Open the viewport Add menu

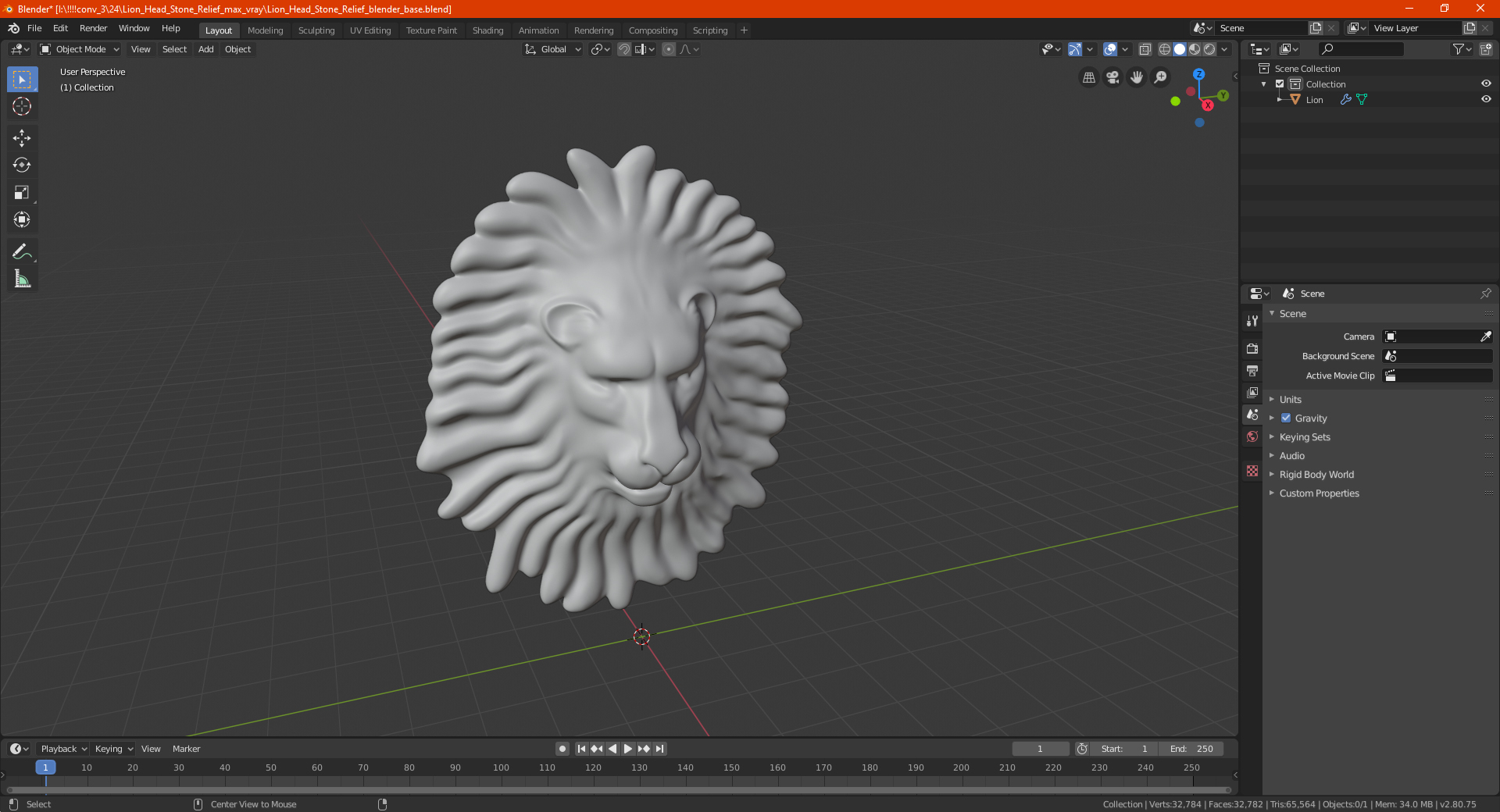coord(205,49)
